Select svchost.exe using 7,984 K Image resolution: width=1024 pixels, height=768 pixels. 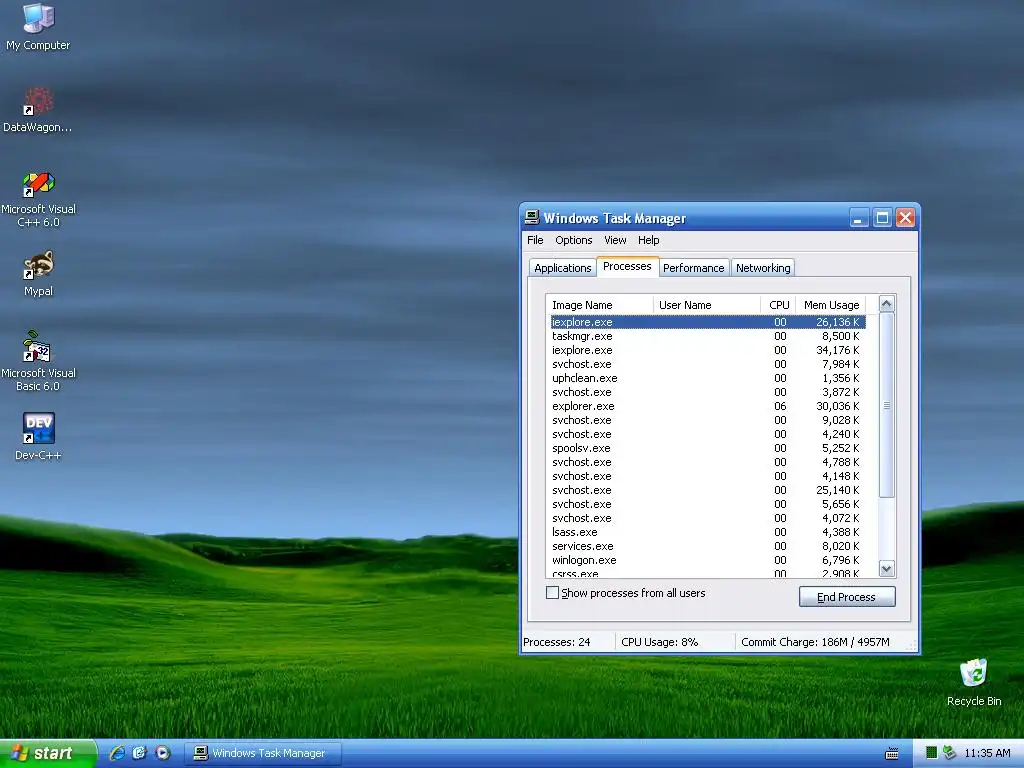[x=708, y=364]
